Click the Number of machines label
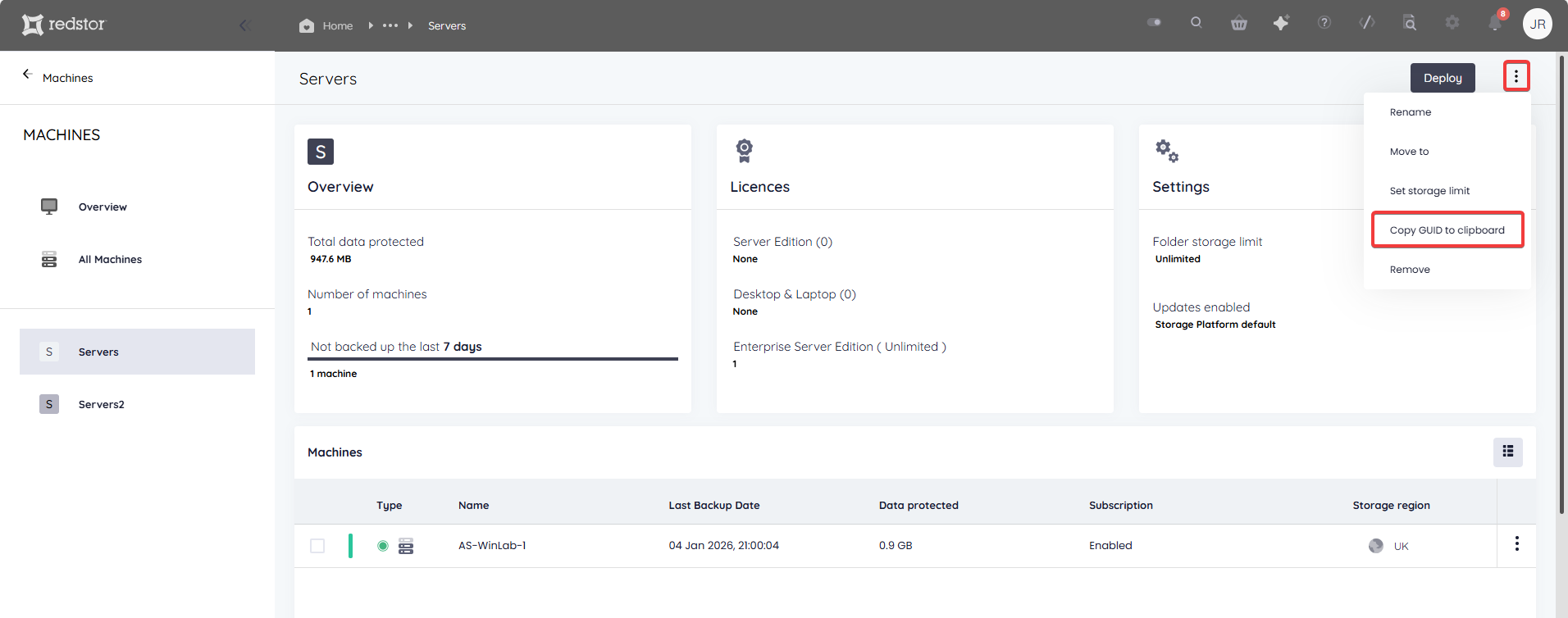Image resolution: width=1568 pixels, height=618 pixels. click(367, 294)
